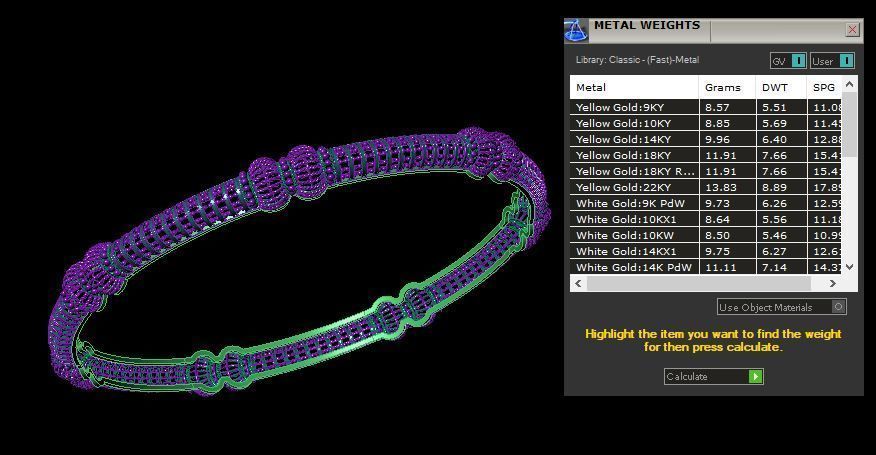Image resolution: width=876 pixels, height=455 pixels.
Task: Click the 9.73 grams value
Action: [x=717, y=203]
